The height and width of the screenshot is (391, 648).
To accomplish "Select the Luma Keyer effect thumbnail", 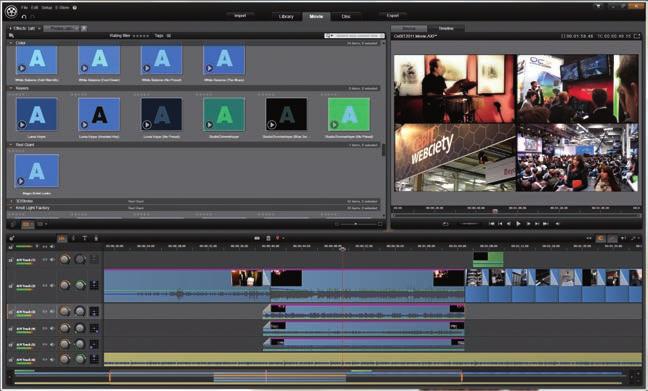I will (36, 114).
